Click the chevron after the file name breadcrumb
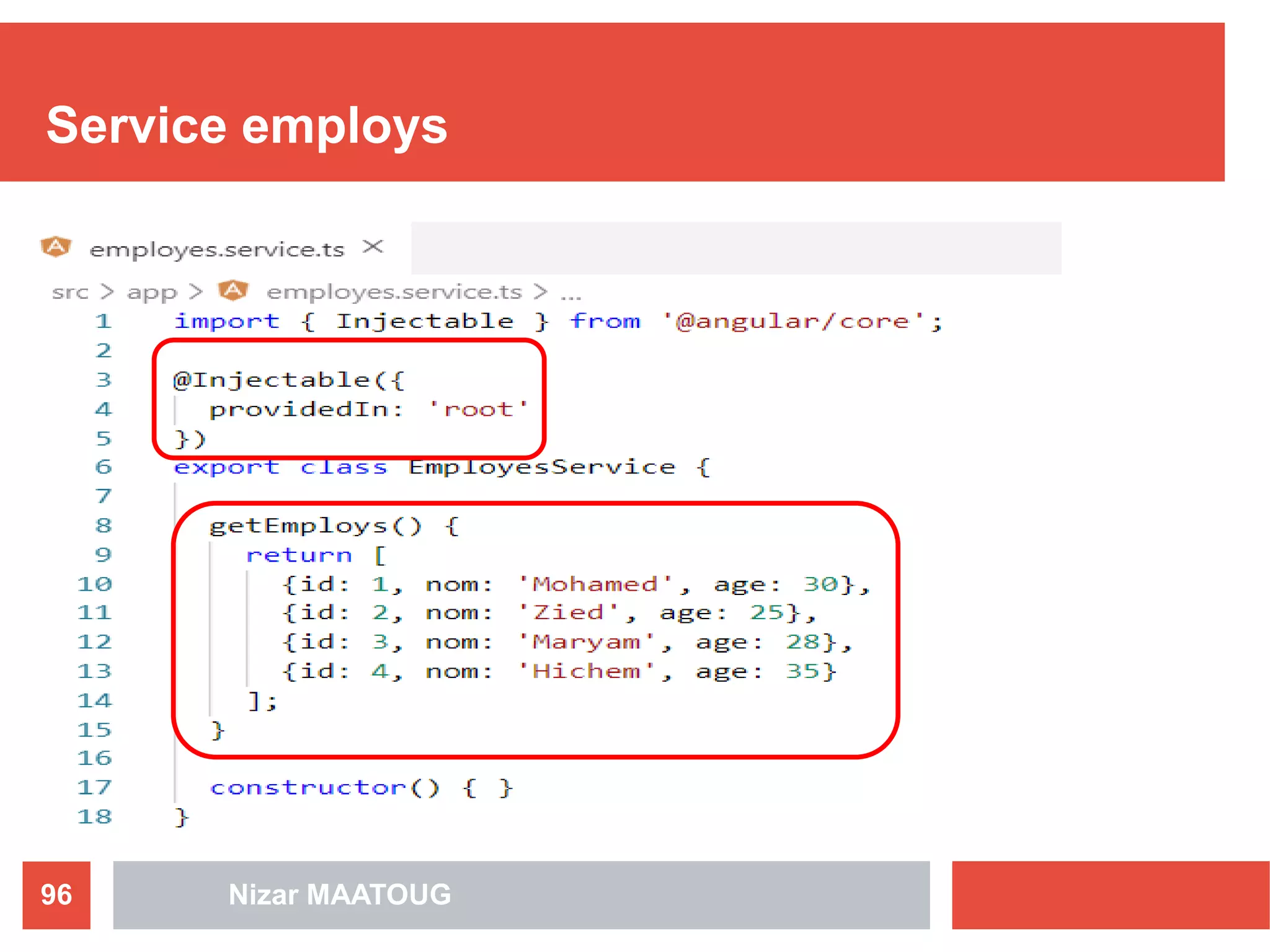The height and width of the screenshot is (952, 1270). [541, 291]
